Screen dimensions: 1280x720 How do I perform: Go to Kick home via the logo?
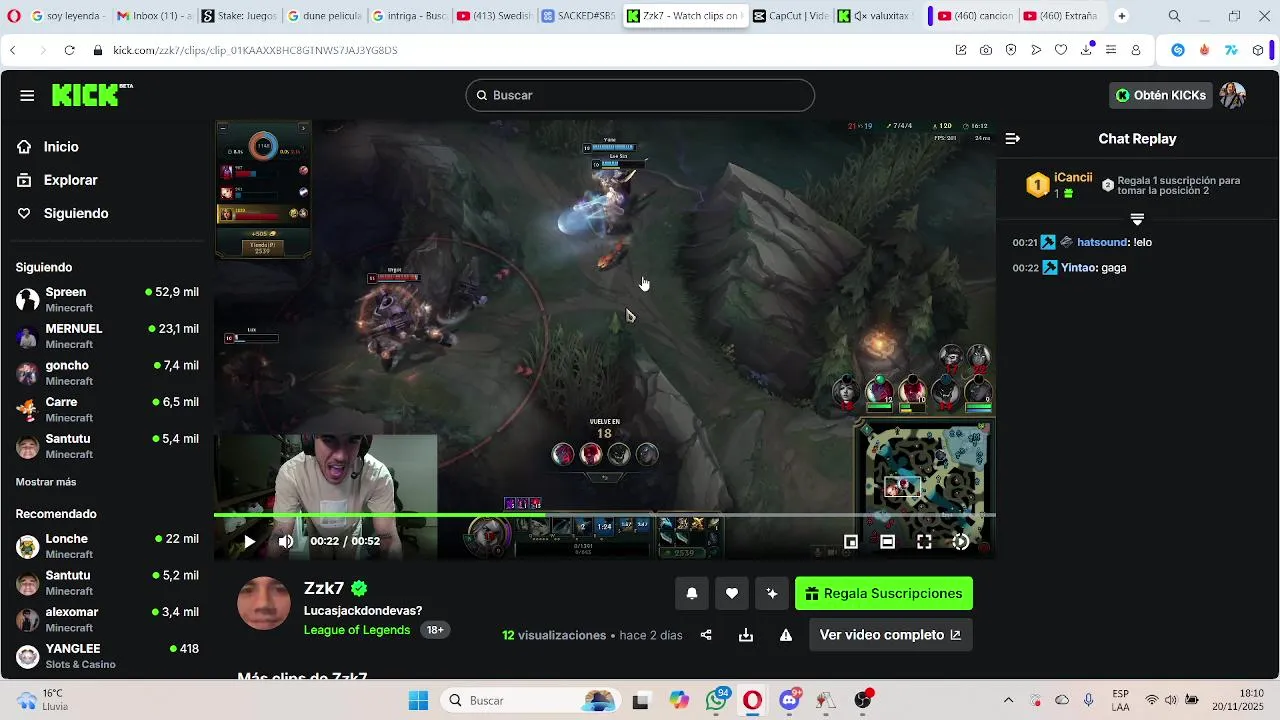92,94
